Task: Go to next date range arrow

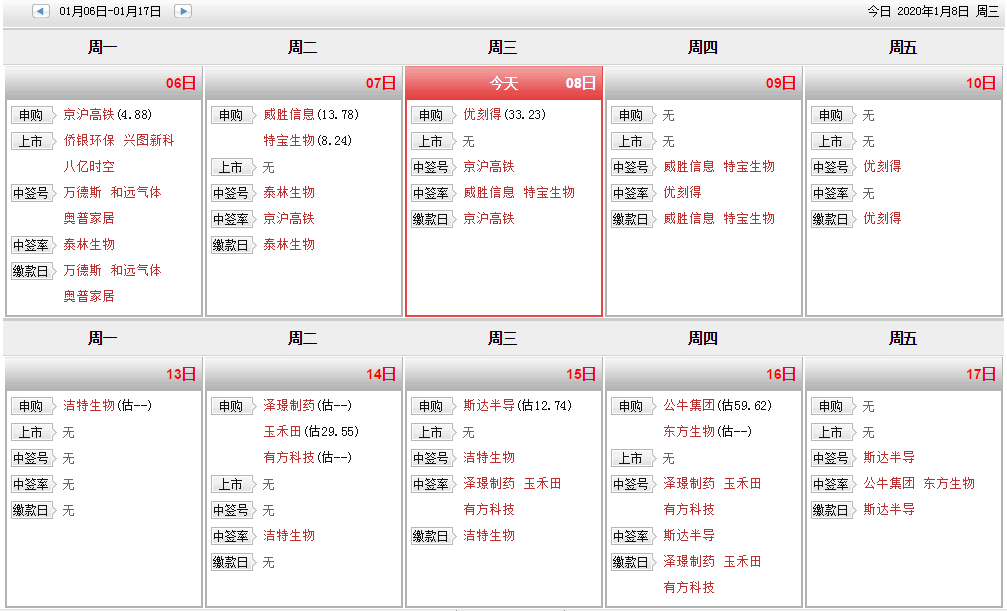Action: [182, 11]
